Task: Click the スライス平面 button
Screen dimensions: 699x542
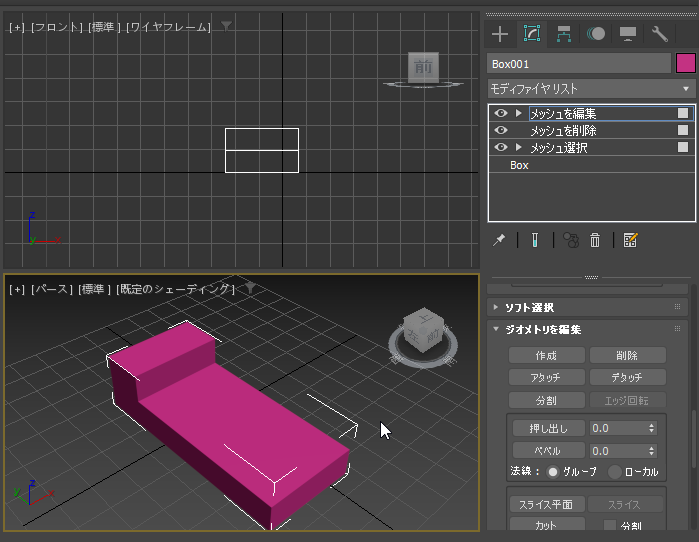Action: point(546,505)
